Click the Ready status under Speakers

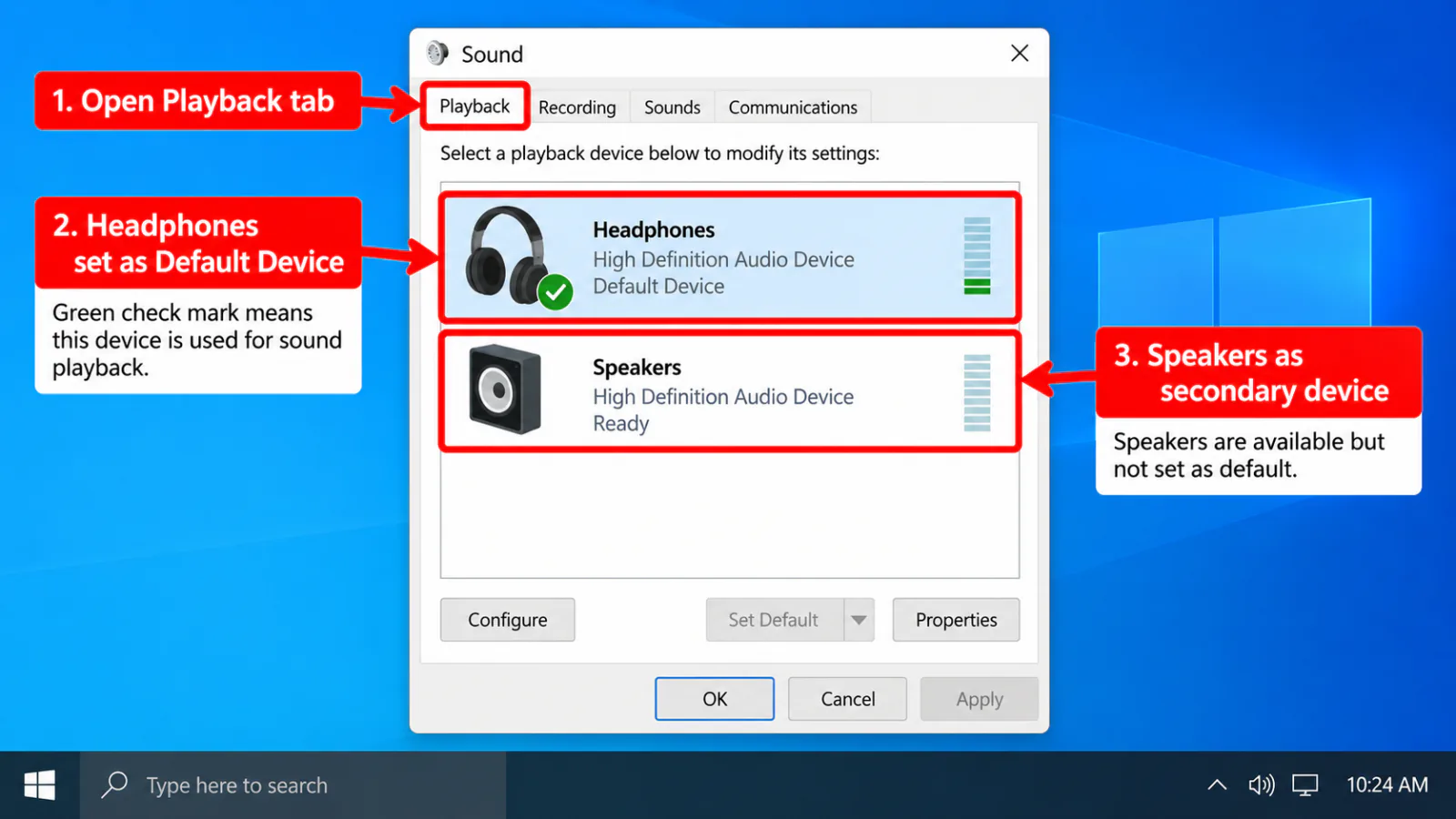coord(621,423)
